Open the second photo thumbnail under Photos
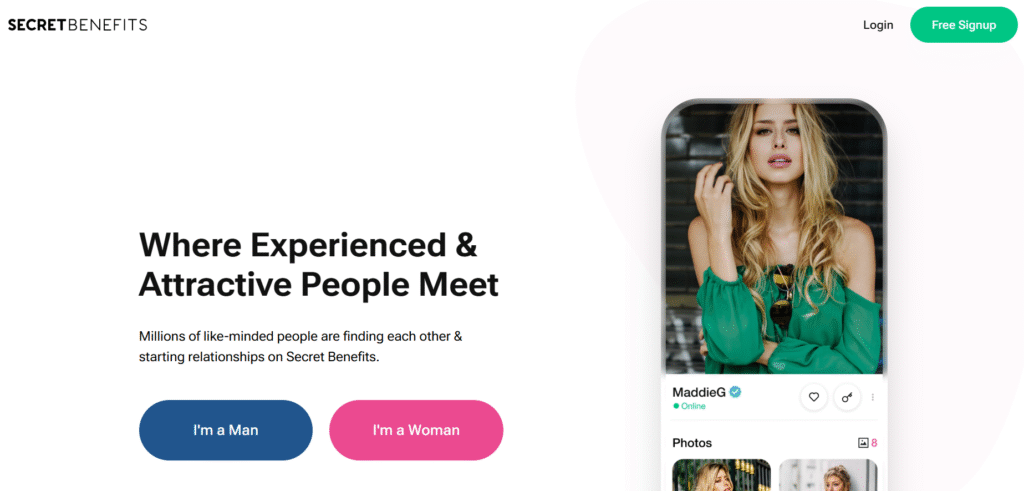This screenshot has height=491, width=1024. point(828,475)
